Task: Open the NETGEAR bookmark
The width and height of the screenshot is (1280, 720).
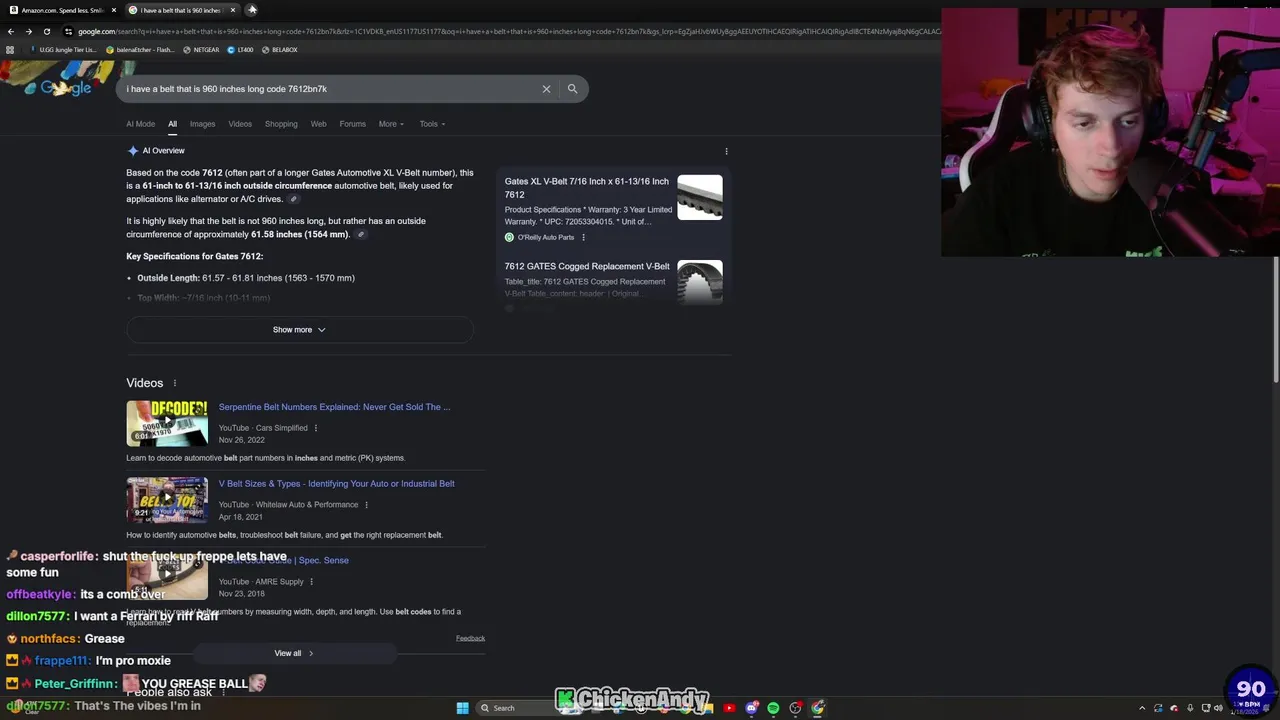Action: click(200, 49)
